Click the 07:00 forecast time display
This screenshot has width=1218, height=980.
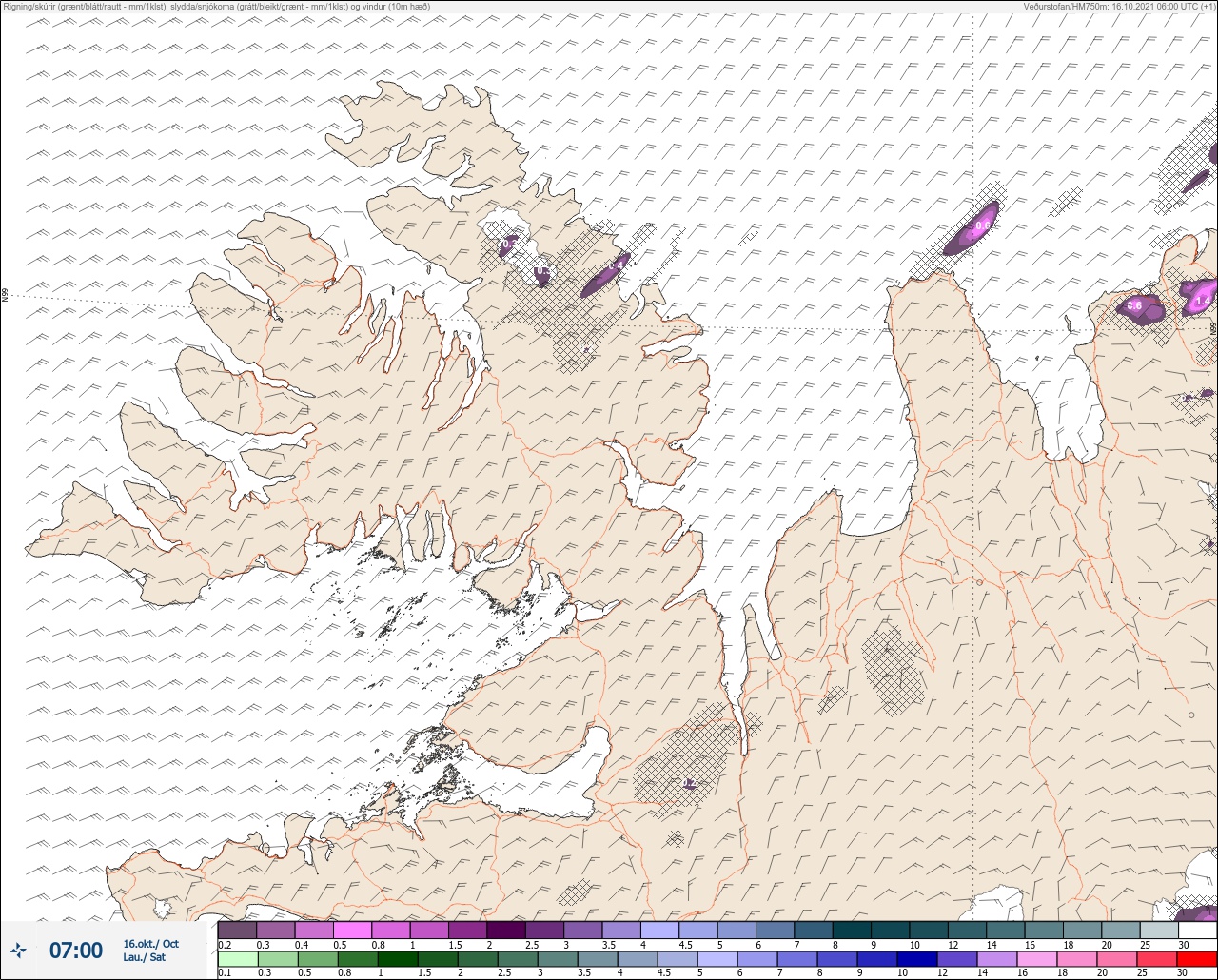pyautogui.click(x=75, y=950)
